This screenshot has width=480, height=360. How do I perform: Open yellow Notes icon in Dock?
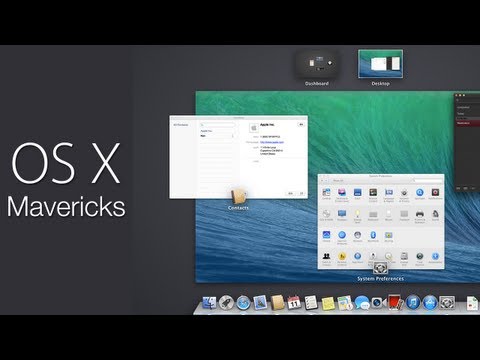(x=328, y=303)
